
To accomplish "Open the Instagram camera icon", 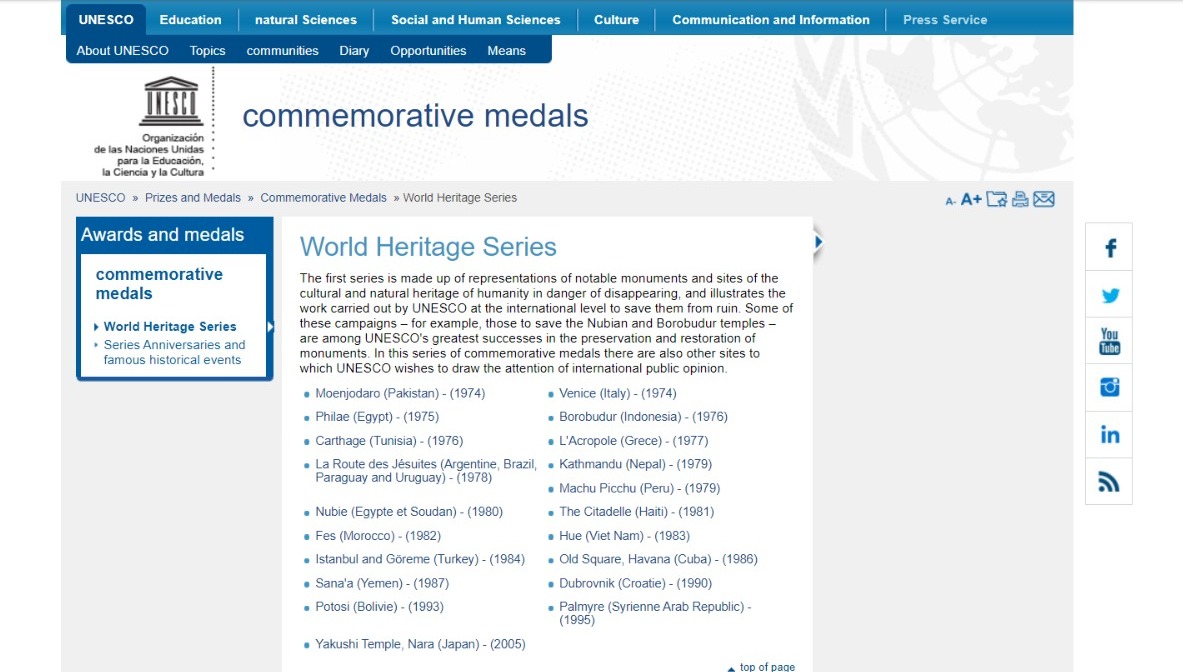I will coord(1109,388).
